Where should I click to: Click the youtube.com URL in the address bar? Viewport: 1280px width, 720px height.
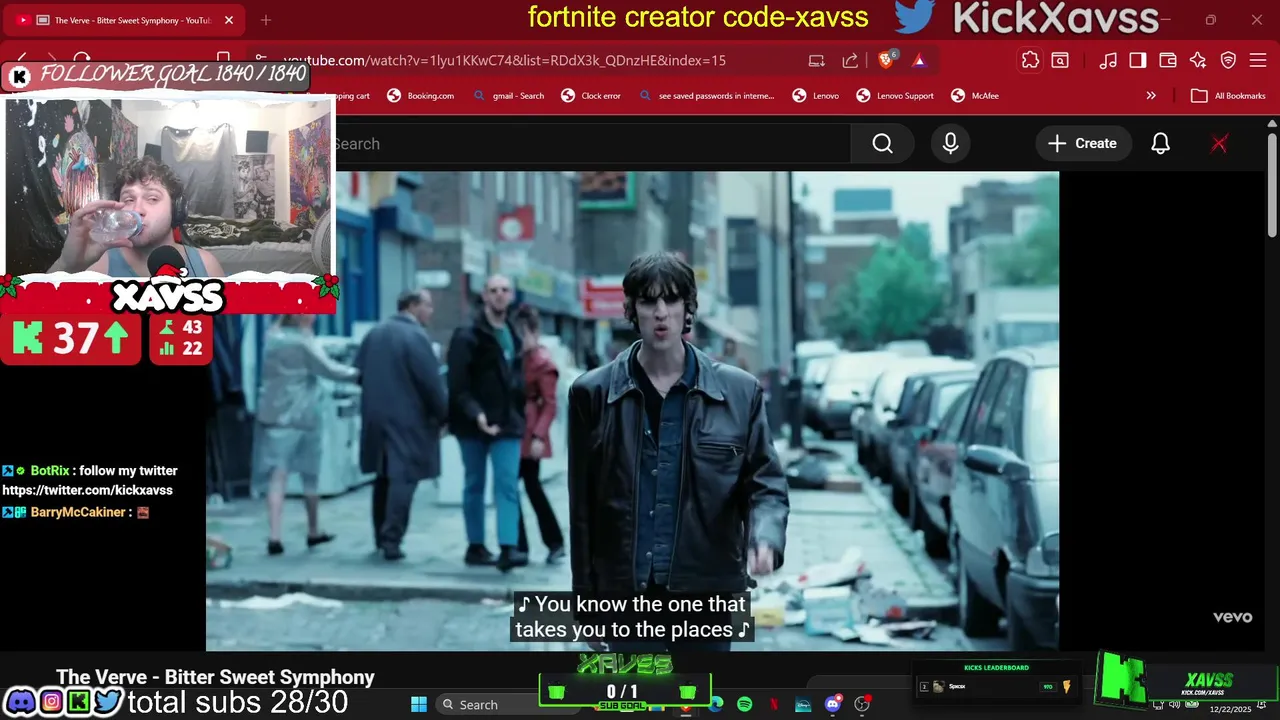(x=504, y=60)
